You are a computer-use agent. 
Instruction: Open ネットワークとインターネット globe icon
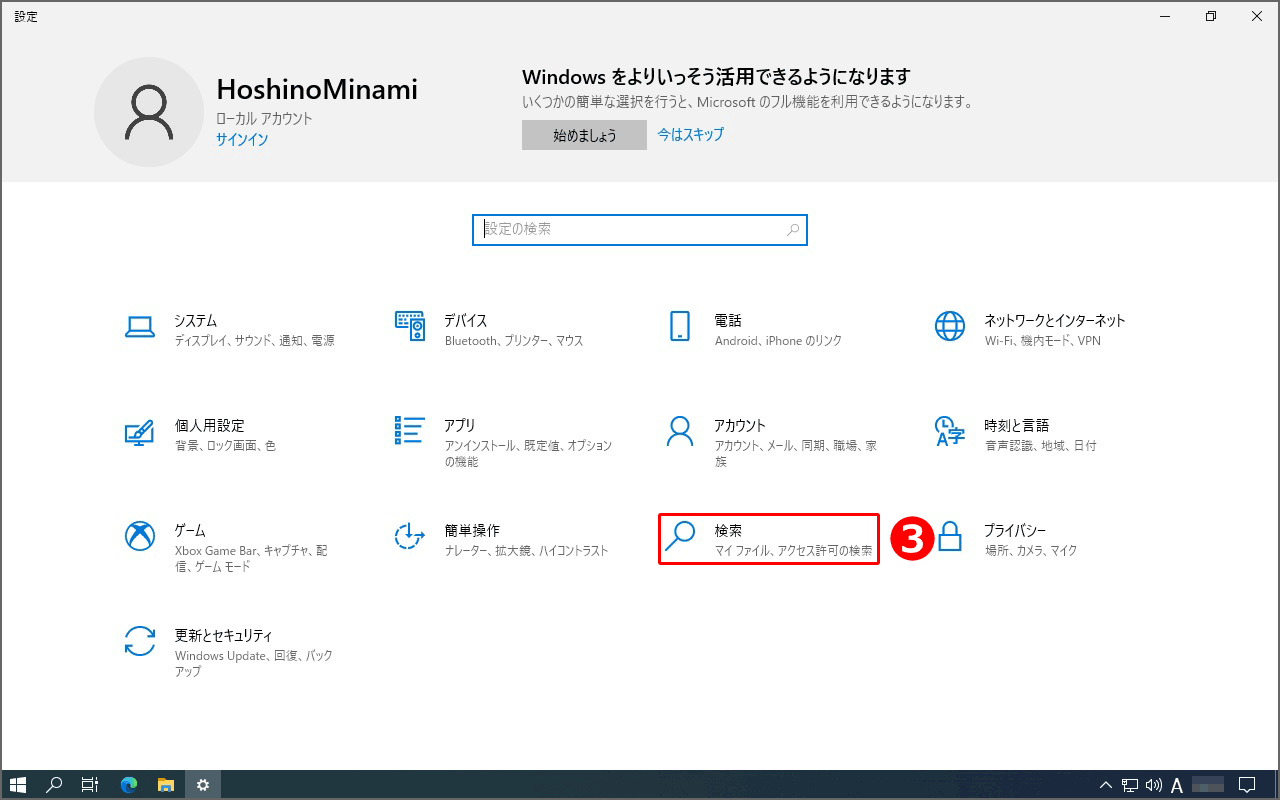pyautogui.click(x=950, y=325)
